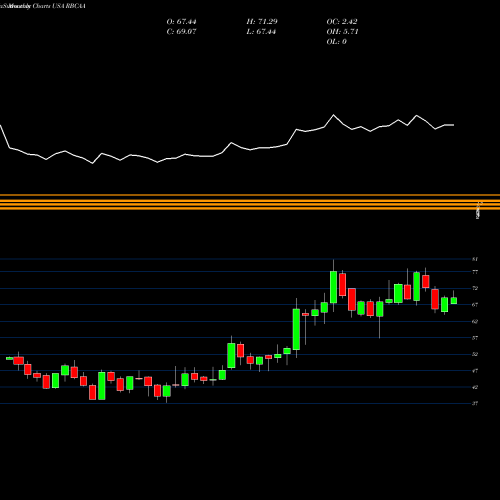Select the 'OC: 2.42' reading

[342, 22]
